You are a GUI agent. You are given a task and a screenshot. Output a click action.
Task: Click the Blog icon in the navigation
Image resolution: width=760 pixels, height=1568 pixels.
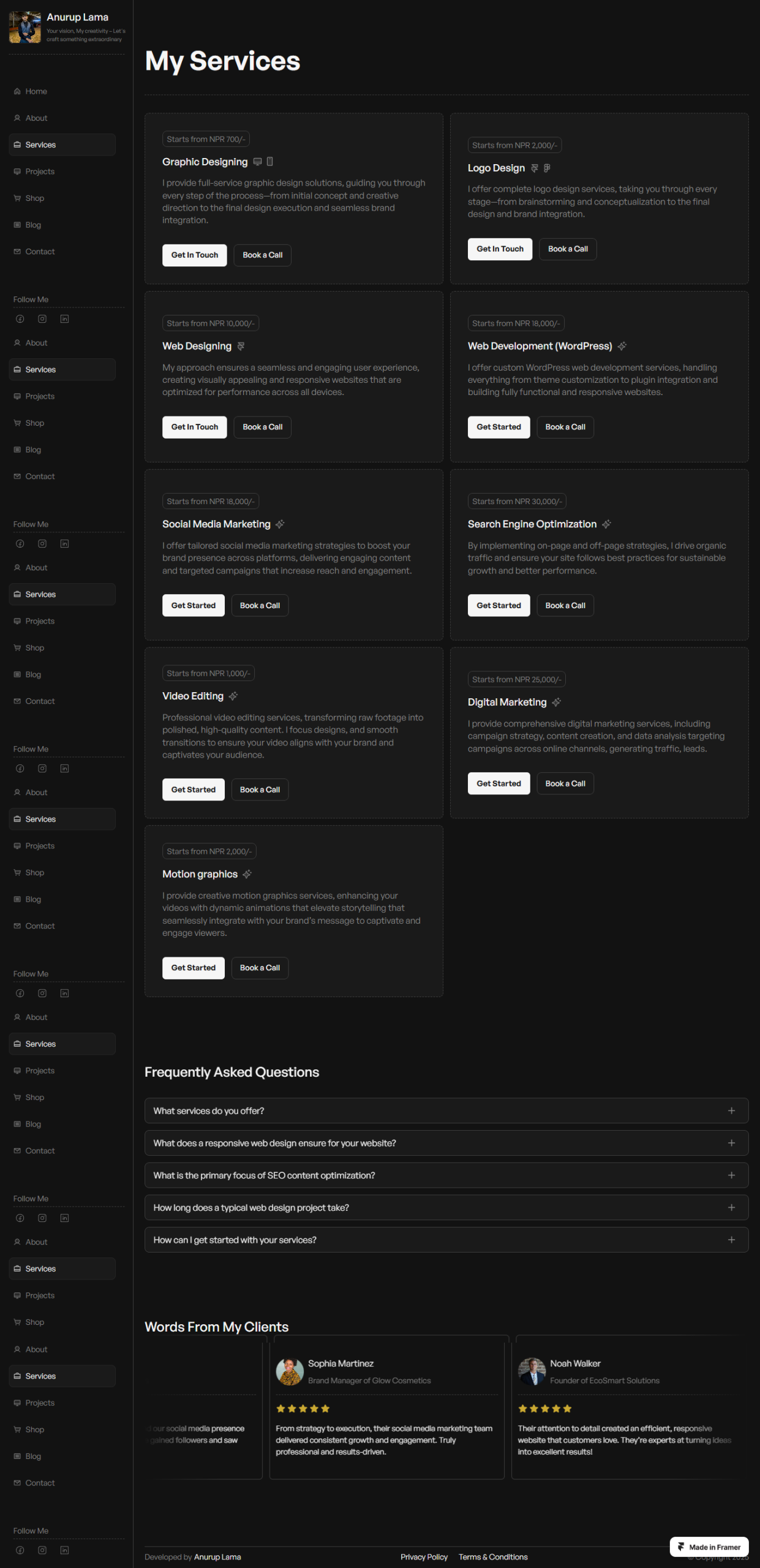[x=17, y=225]
